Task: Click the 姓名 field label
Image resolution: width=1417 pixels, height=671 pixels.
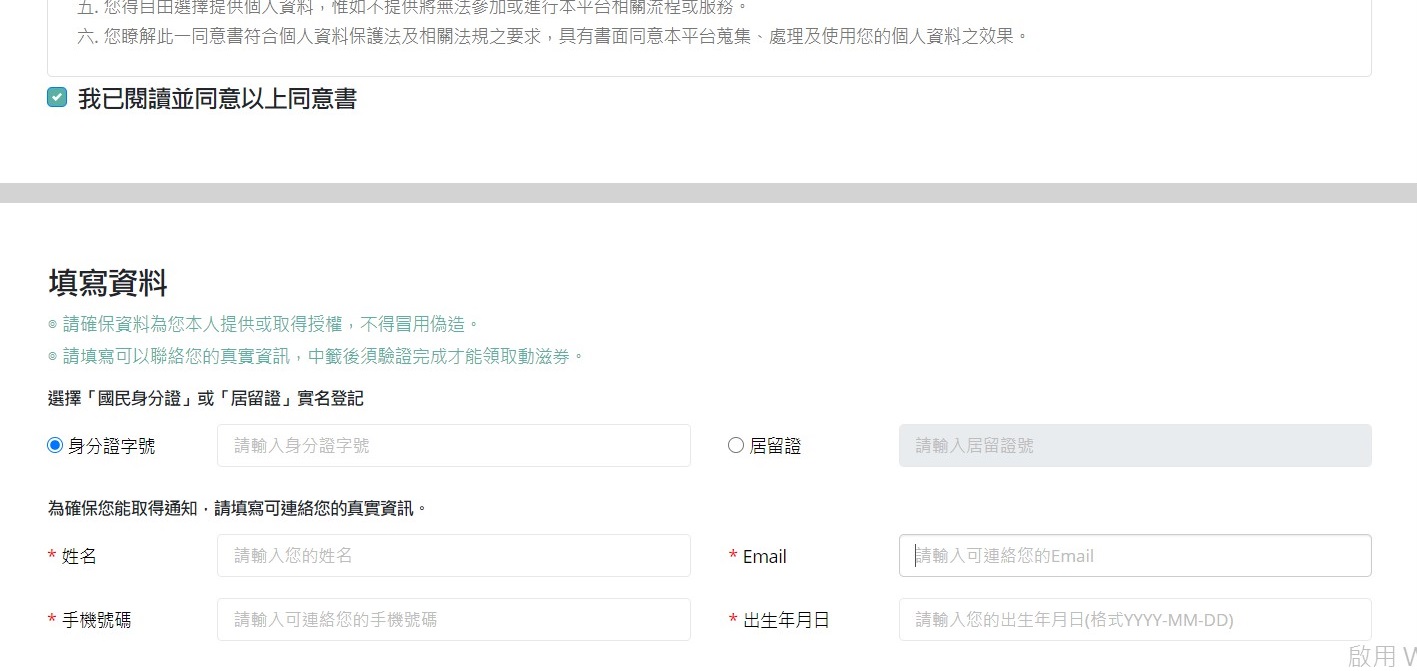Action: tap(79, 556)
